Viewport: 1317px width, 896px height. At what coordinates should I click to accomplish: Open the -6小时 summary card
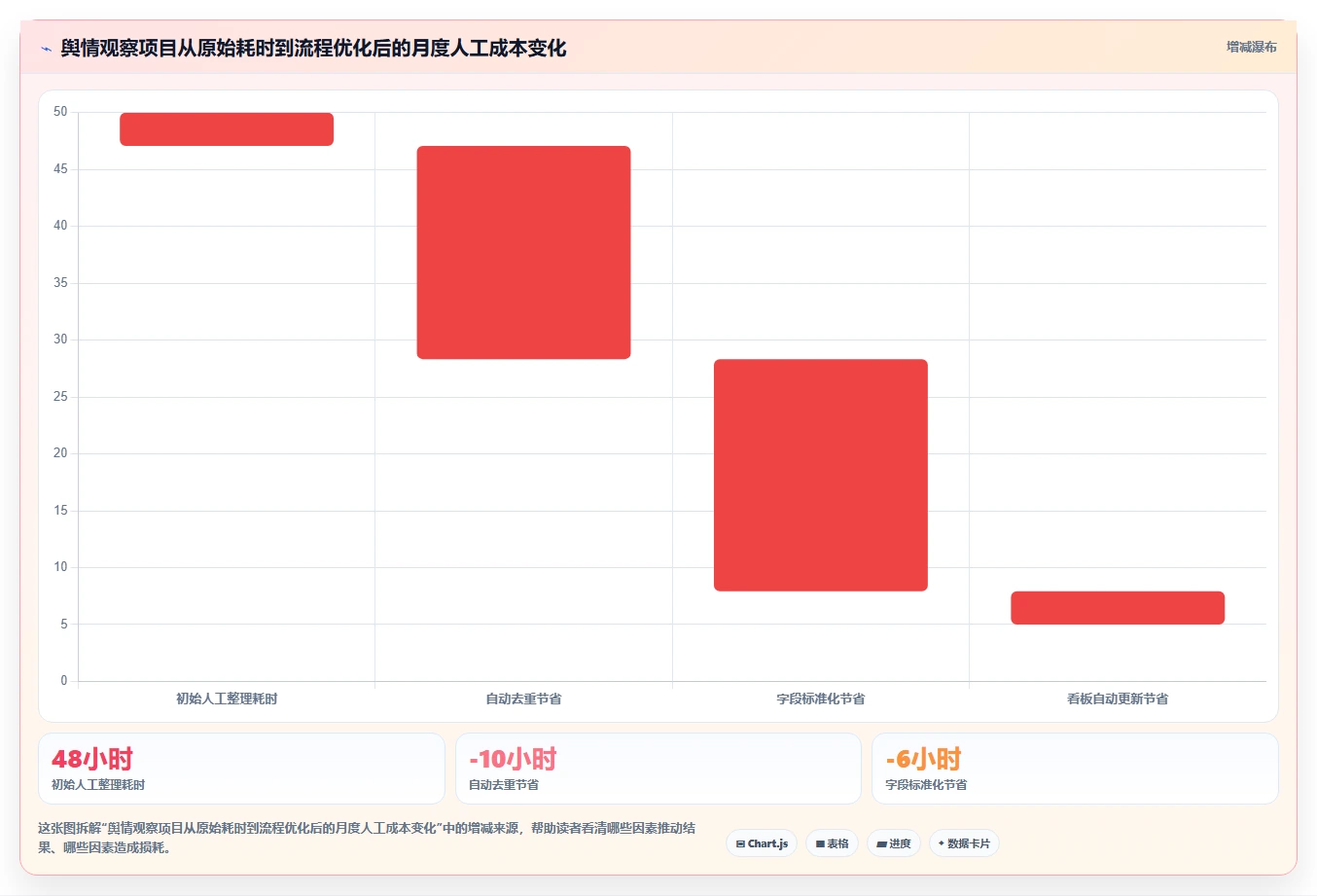(1075, 769)
